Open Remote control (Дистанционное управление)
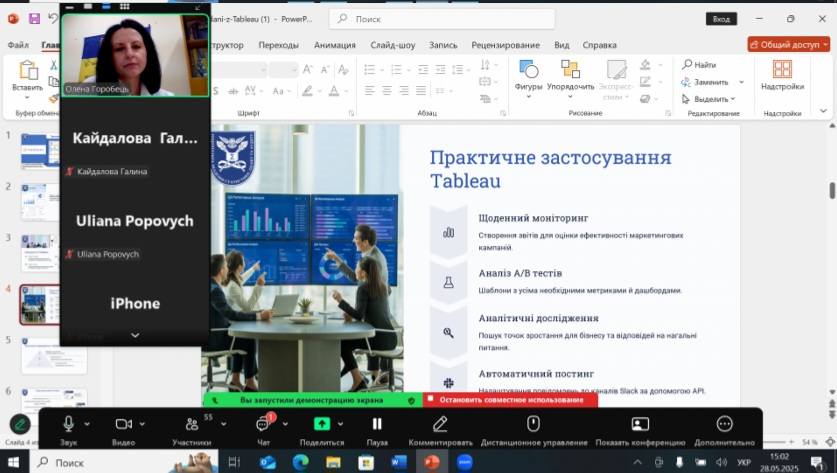Image resolution: width=837 pixels, height=473 pixels. point(533,424)
